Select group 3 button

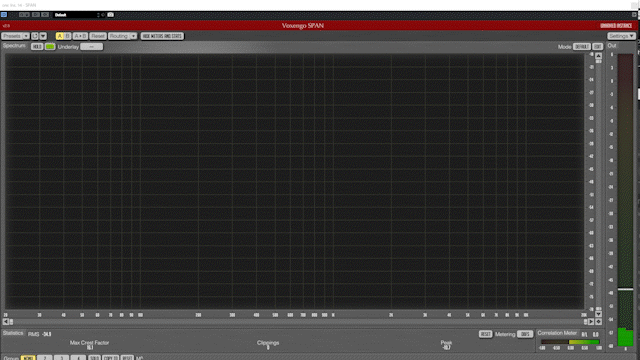tap(62, 358)
